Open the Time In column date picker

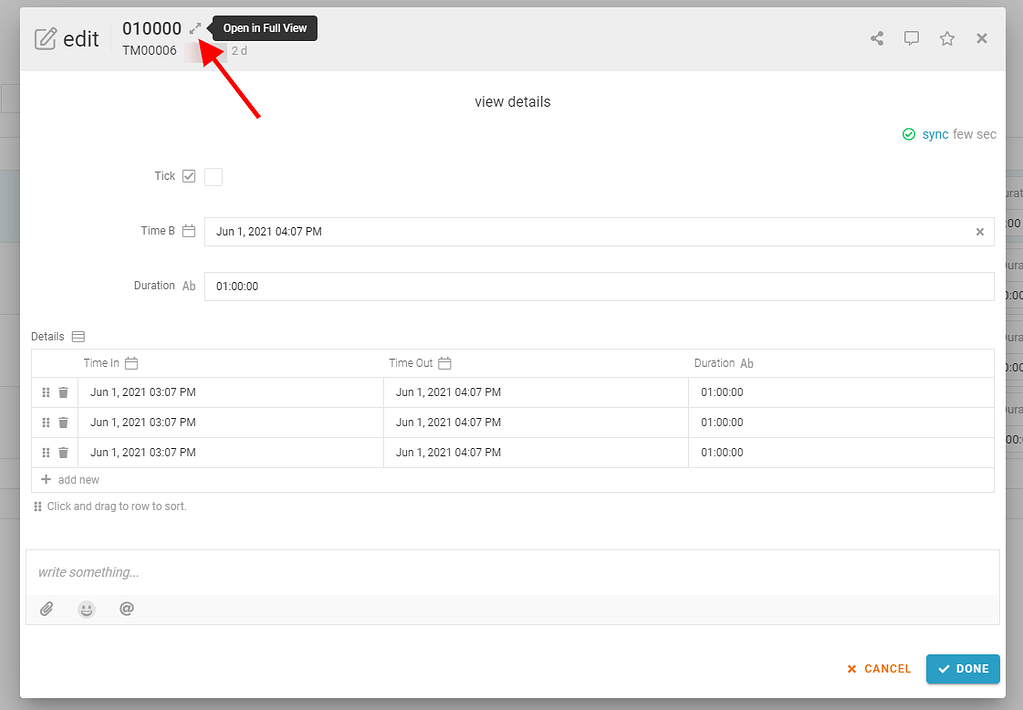click(131, 363)
